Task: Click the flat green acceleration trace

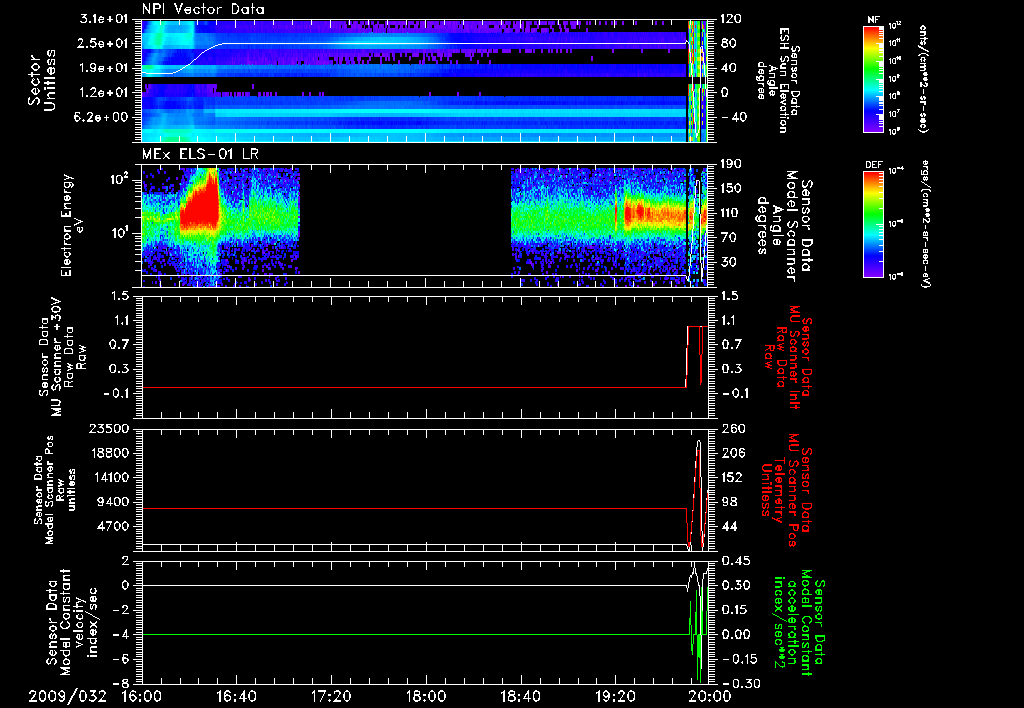Action: coord(415,634)
